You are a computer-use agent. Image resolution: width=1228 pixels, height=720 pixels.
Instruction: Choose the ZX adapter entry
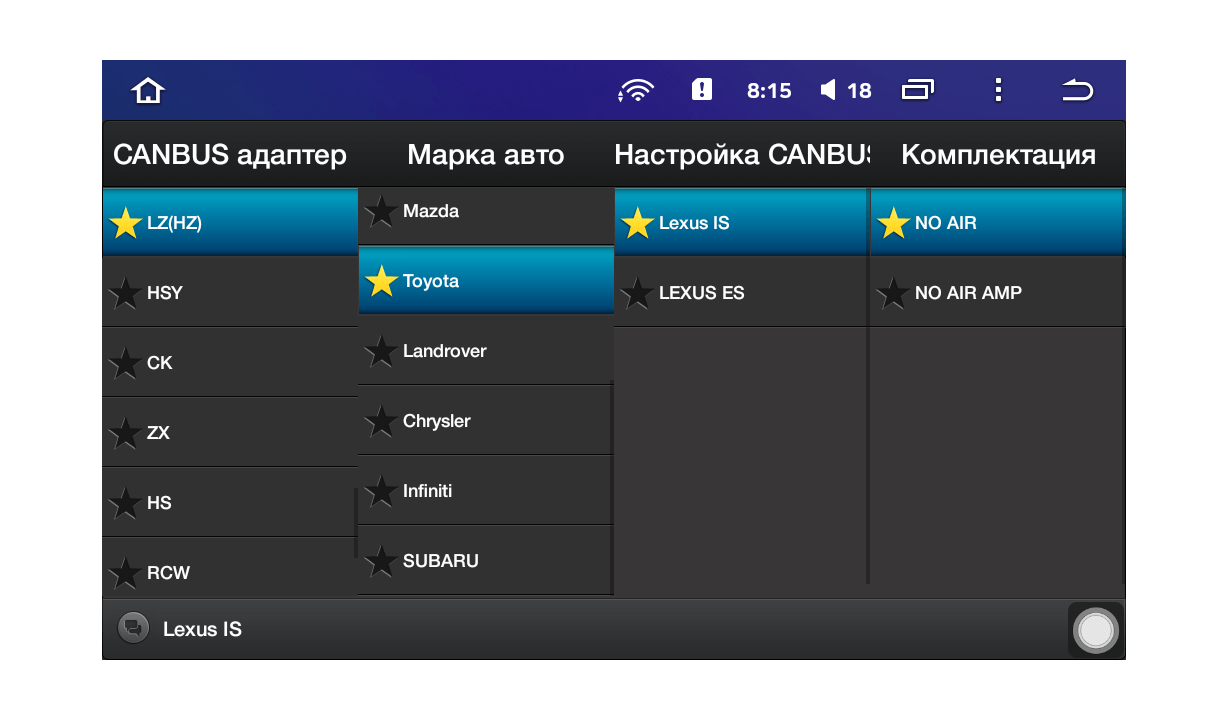[x=230, y=432]
